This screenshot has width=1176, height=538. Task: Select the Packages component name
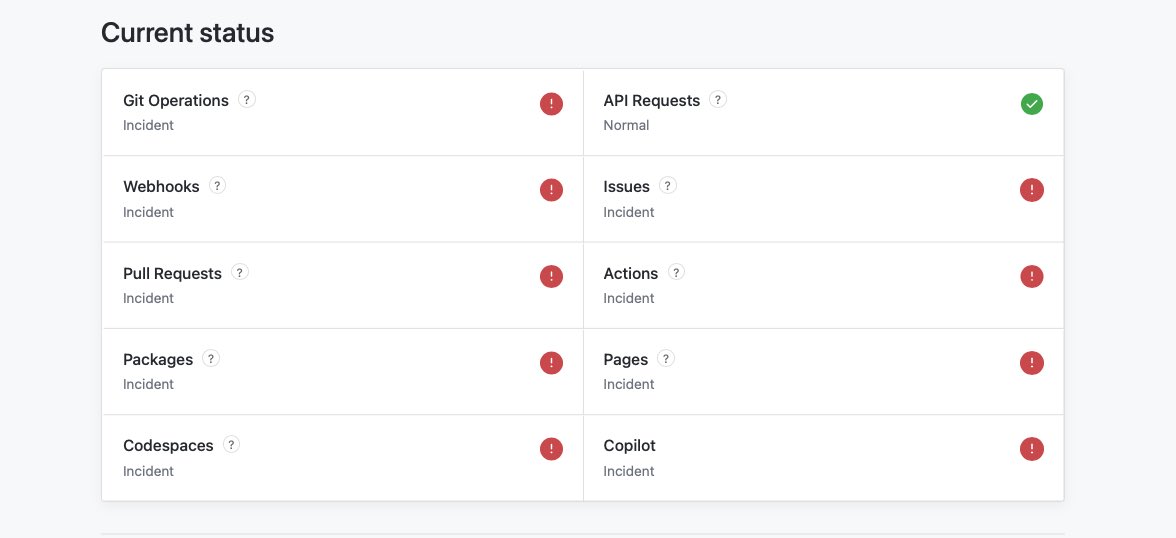(158, 360)
